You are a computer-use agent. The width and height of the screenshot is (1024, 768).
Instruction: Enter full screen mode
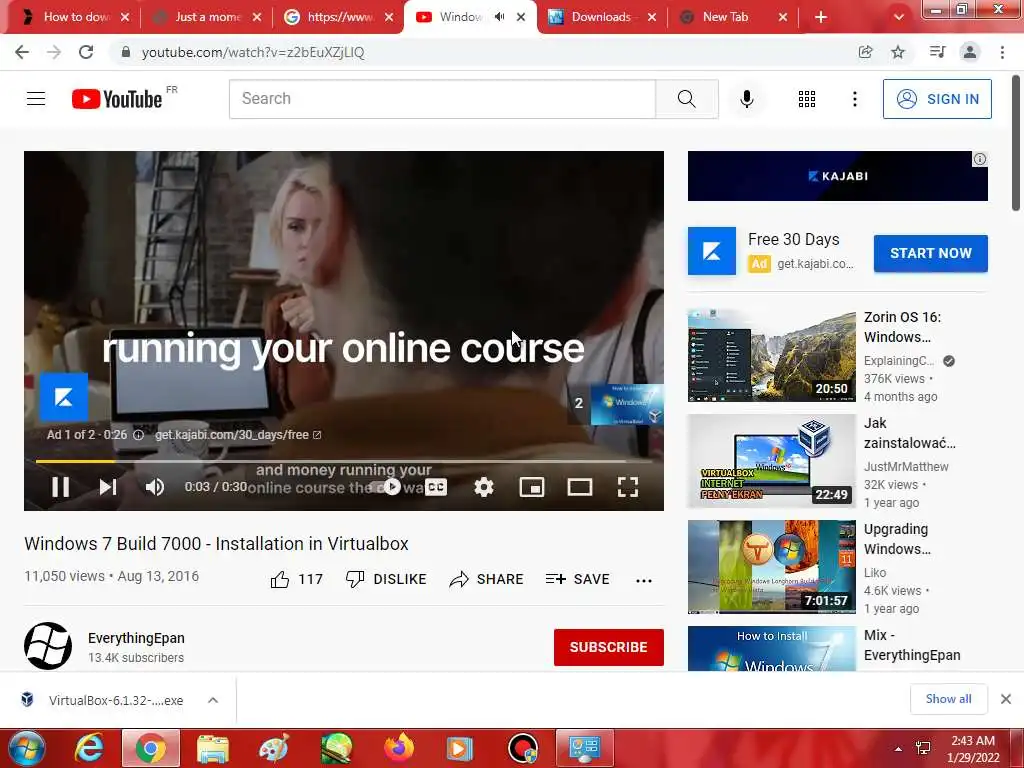(x=628, y=487)
